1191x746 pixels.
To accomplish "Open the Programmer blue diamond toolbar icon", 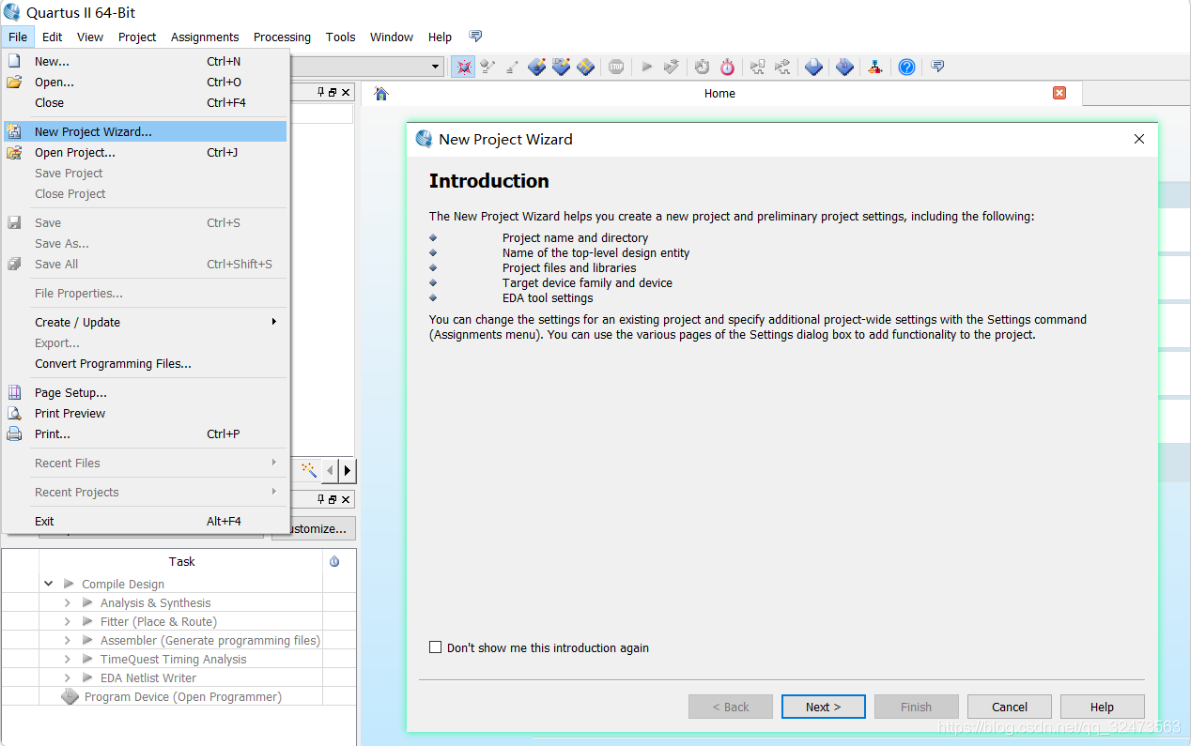I will pyautogui.click(x=813, y=67).
